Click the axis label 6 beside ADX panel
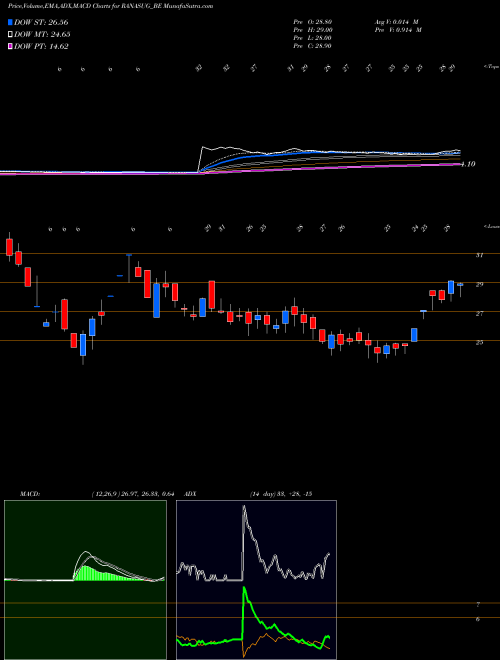The height and width of the screenshot is (660, 500). 478,619
